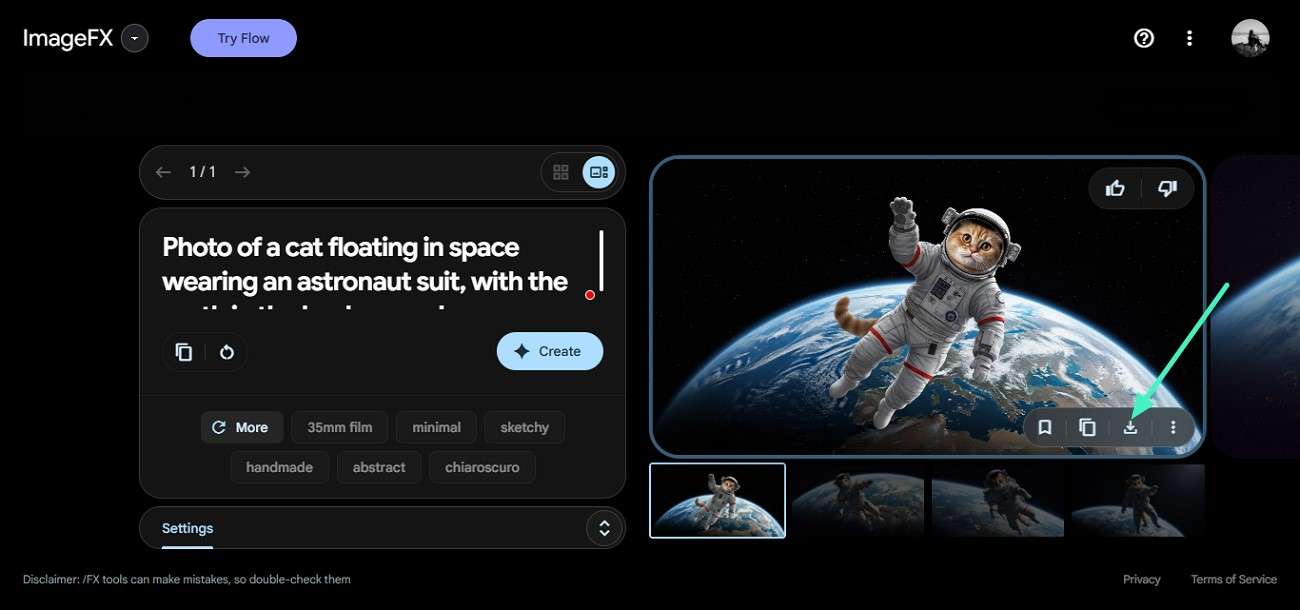This screenshot has height=610, width=1300.
Task: Click the ImageFX logo text
Action: click(x=68, y=39)
